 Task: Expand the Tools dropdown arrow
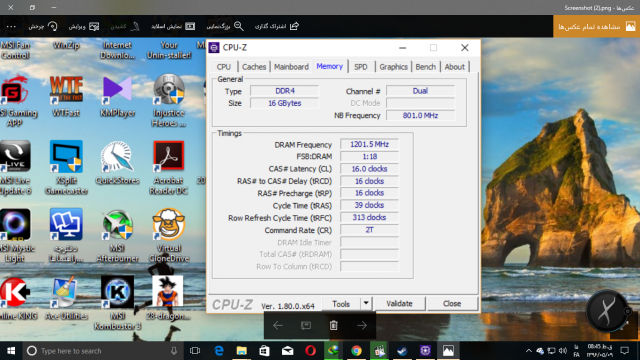[366, 303]
